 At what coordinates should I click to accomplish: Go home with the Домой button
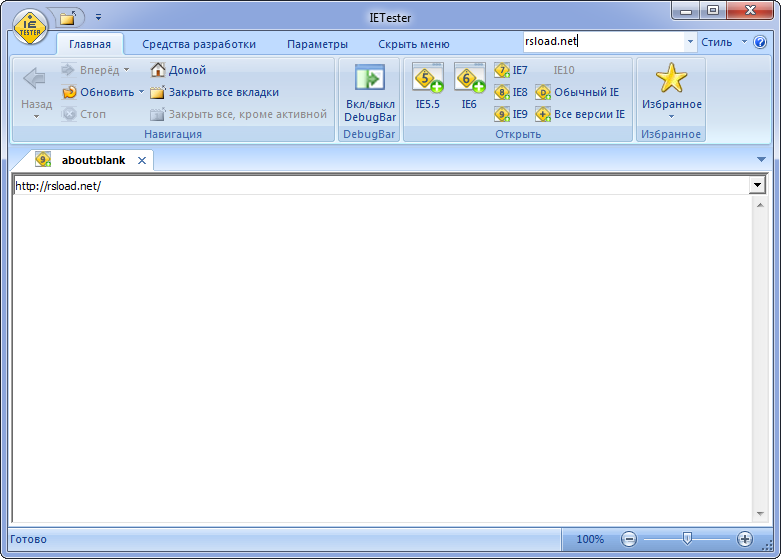pos(178,70)
